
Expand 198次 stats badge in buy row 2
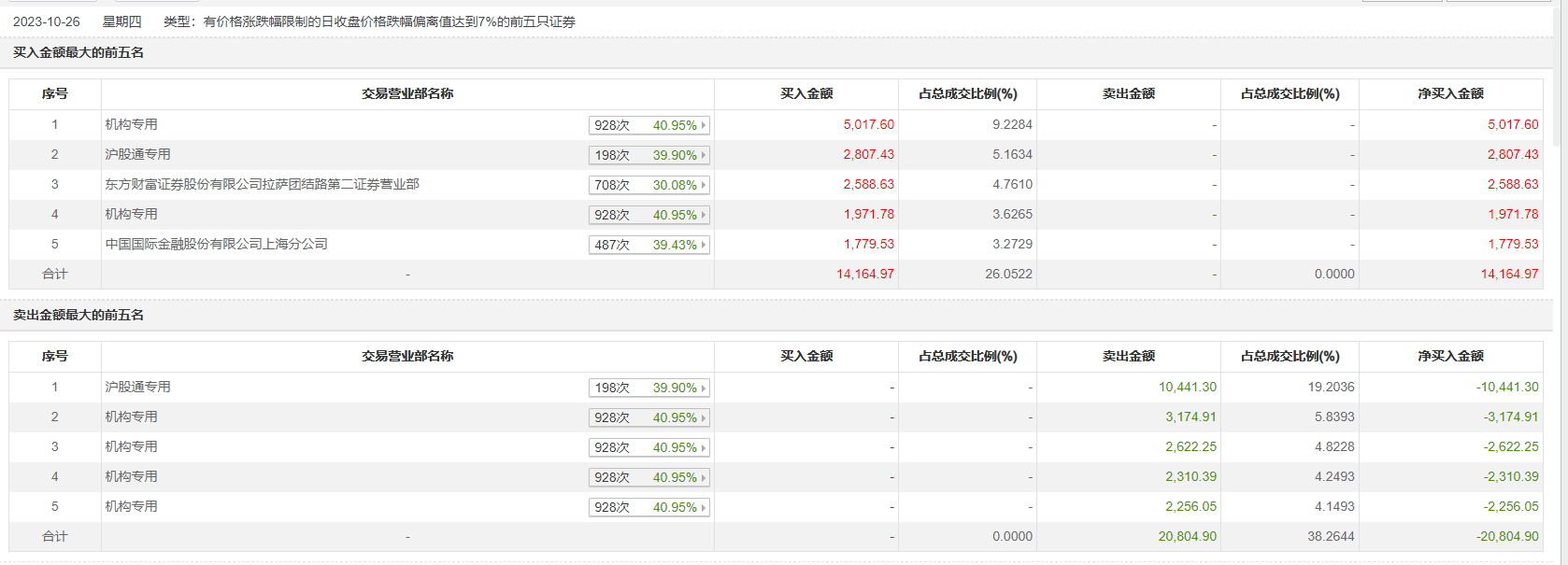click(649, 155)
